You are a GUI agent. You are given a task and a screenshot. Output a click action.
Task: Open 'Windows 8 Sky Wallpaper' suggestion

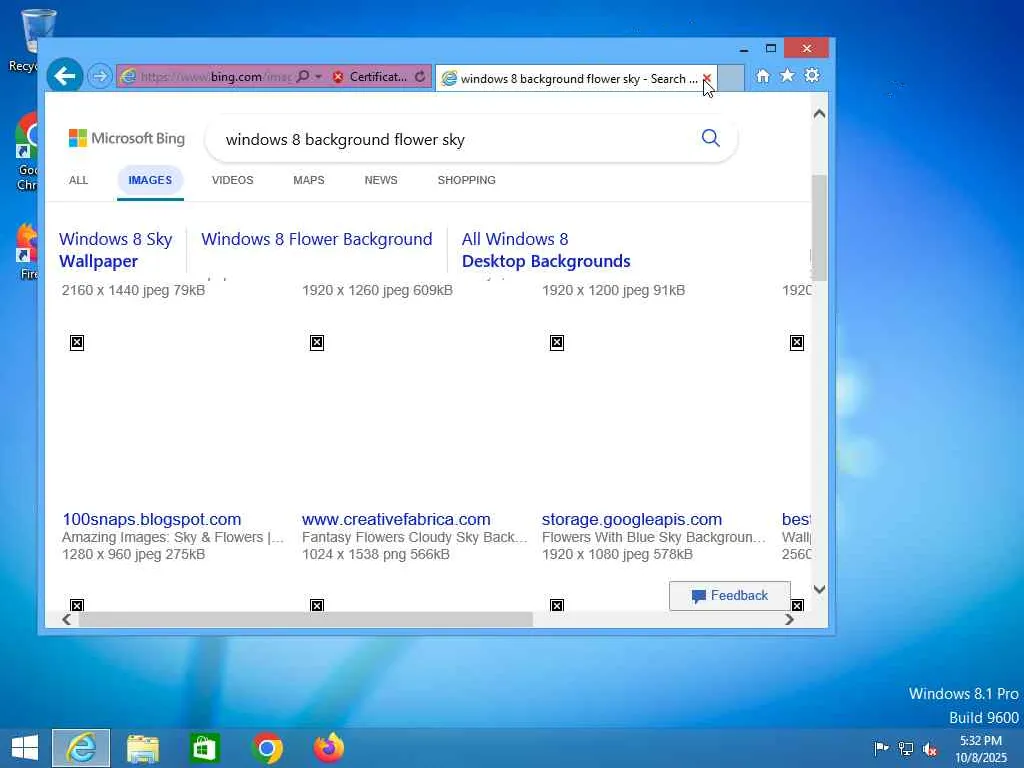116,250
